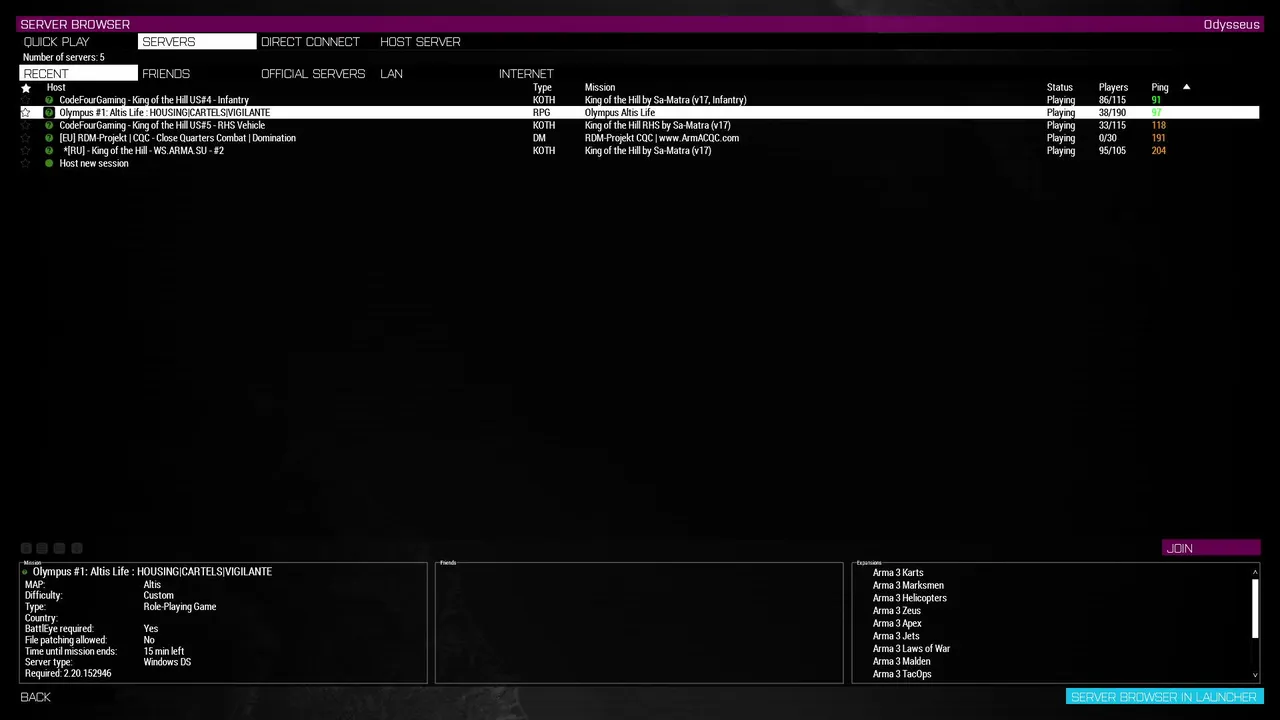Click Arma 3 Laws of War entry

coord(911,649)
